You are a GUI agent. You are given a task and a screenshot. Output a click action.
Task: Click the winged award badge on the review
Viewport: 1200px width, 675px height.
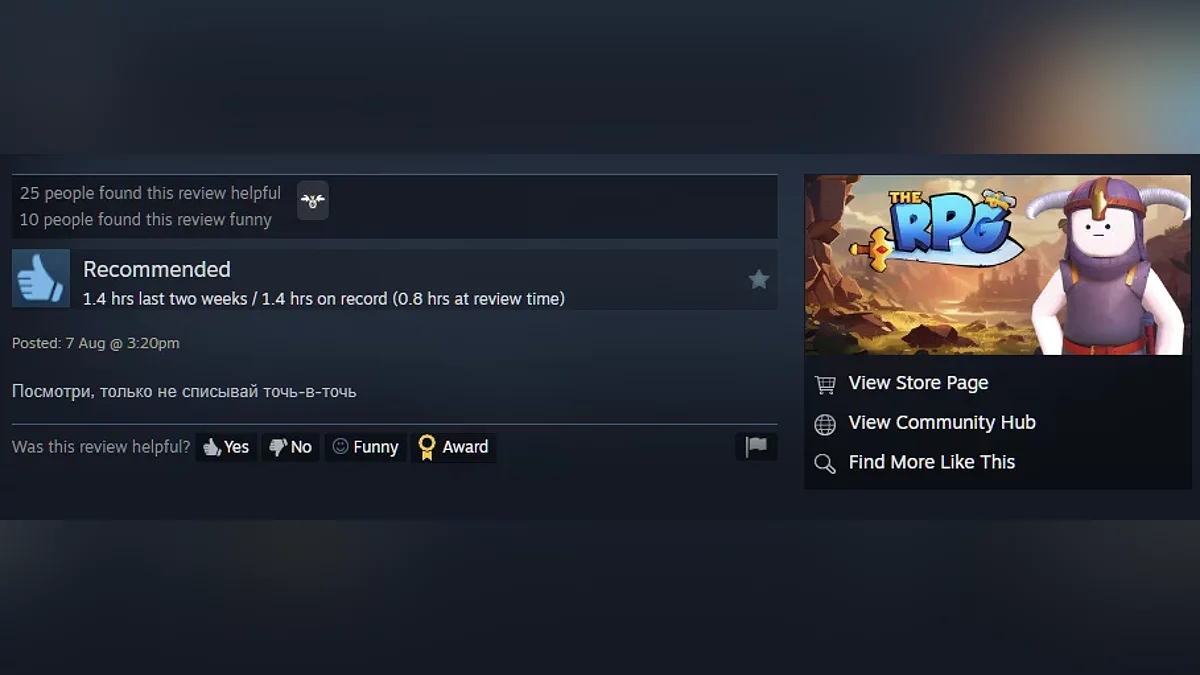tap(313, 200)
